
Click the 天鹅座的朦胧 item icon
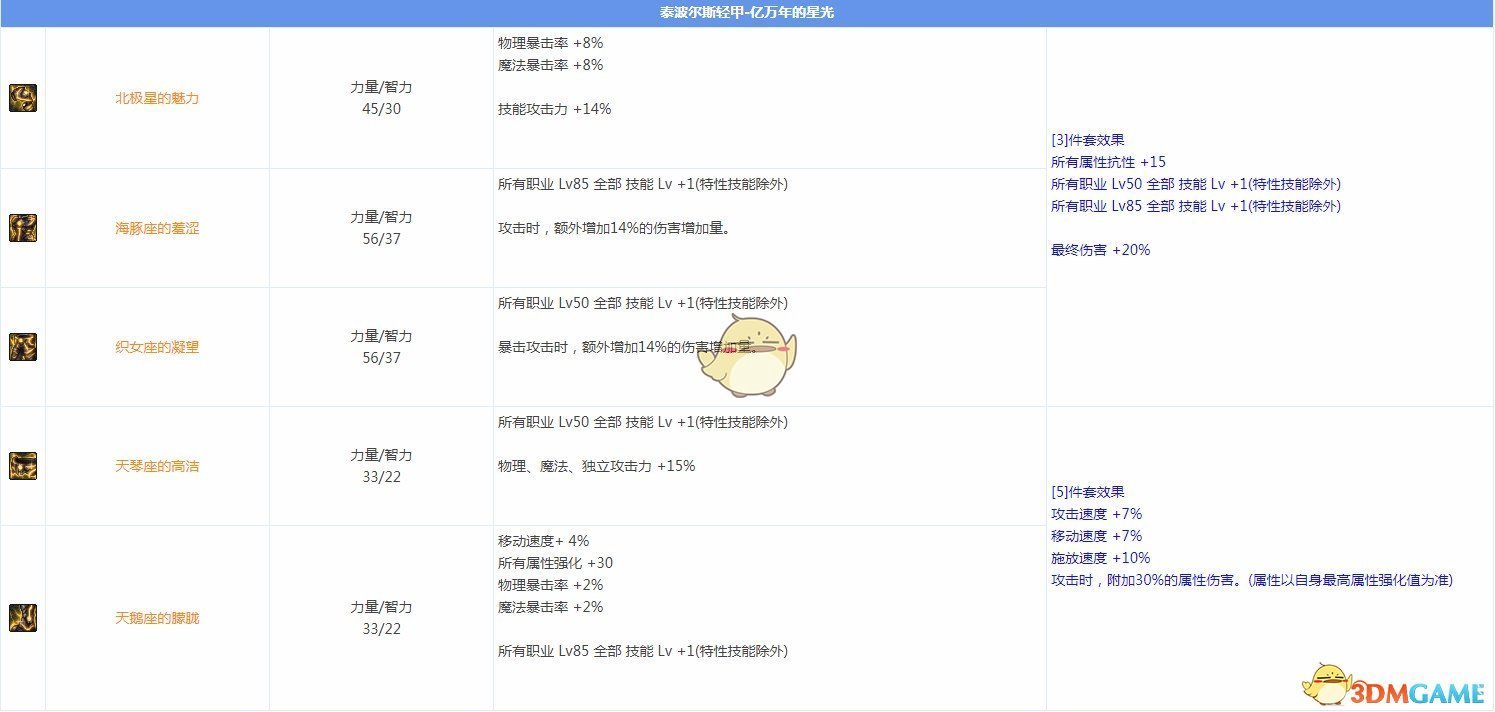pos(22,617)
